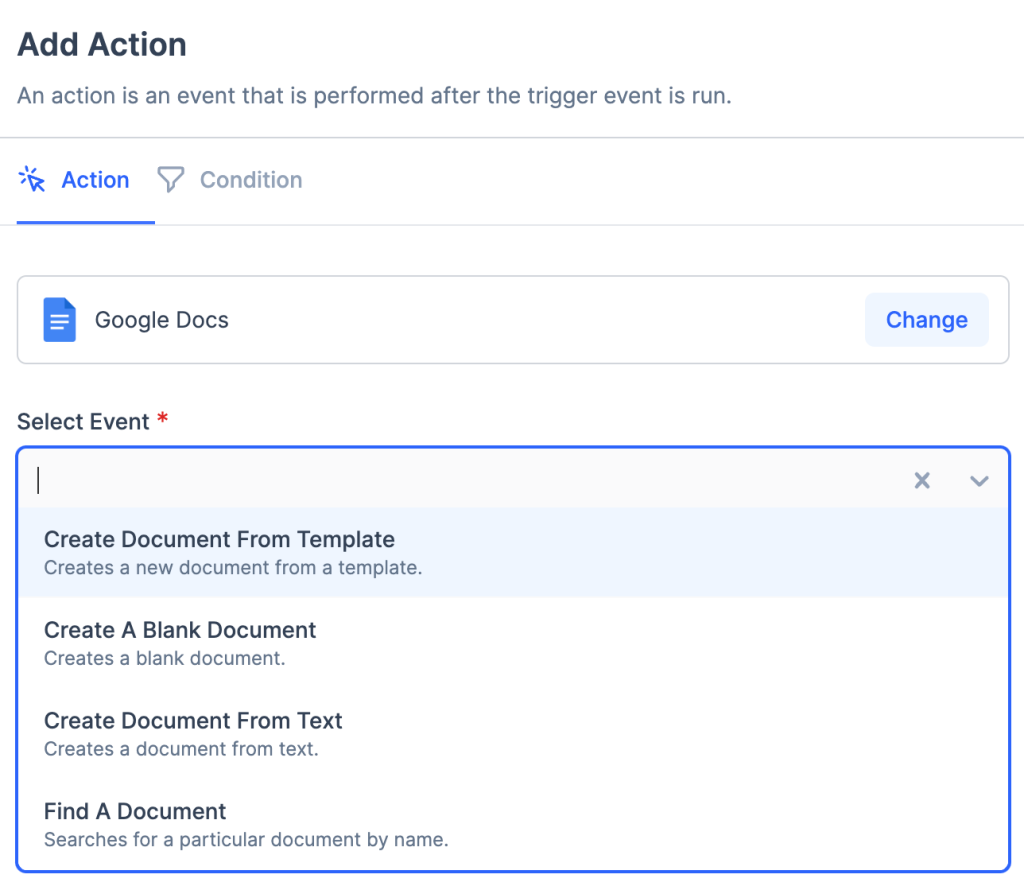The height and width of the screenshot is (886, 1024).
Task: Select Create A Blank Document event
Action: 180,630
